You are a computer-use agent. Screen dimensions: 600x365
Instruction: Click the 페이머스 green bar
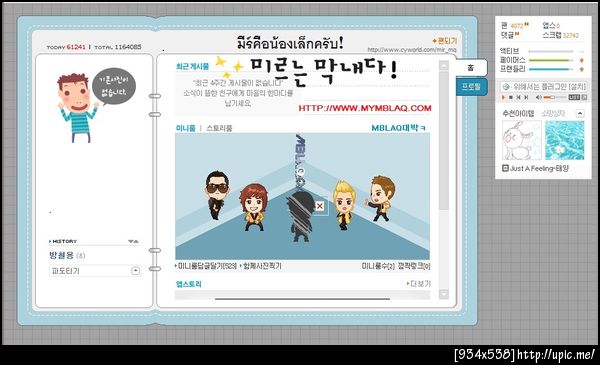[x=551, y=60]
